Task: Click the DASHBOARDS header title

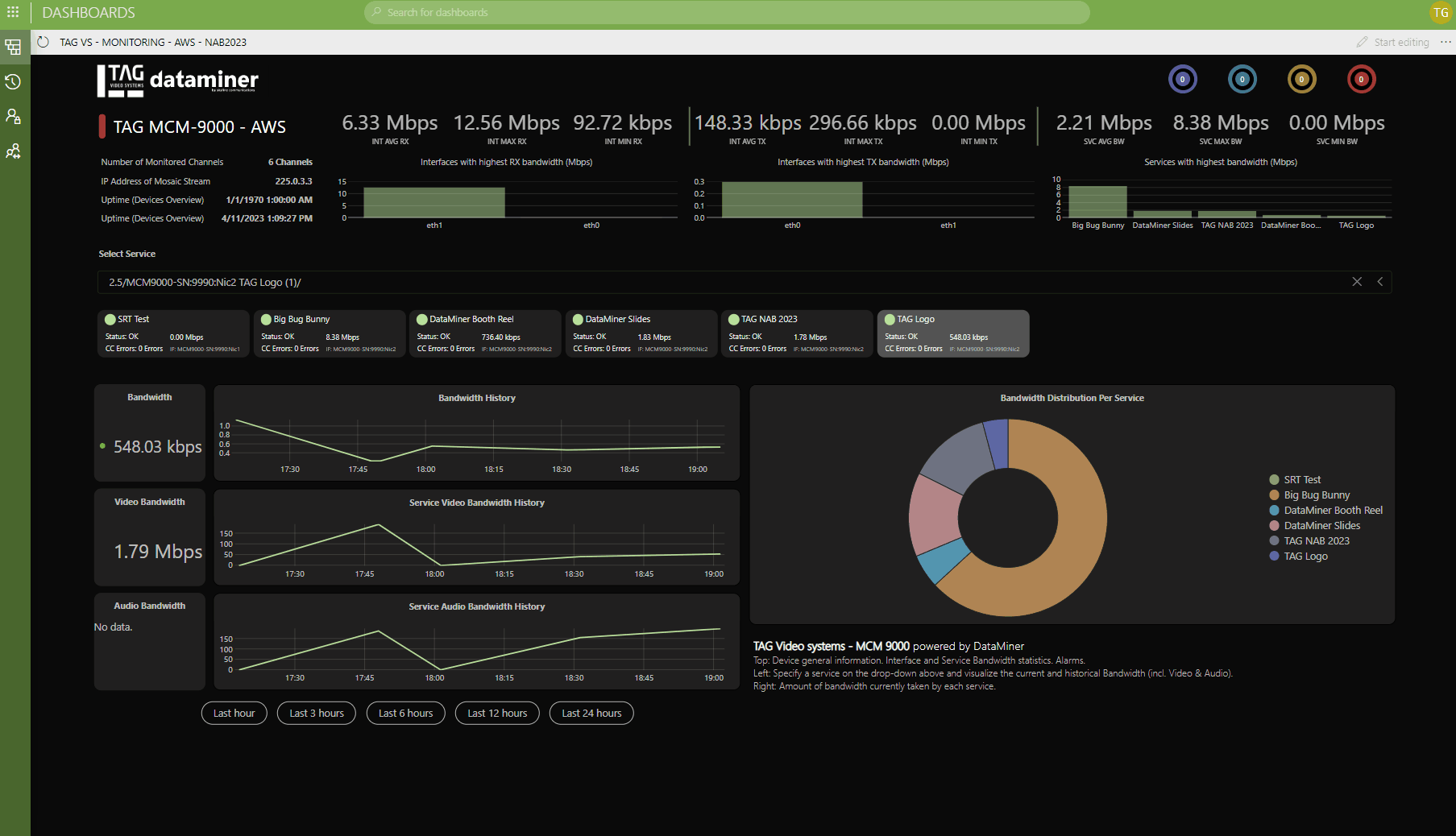Action: [x=89, y=12]
